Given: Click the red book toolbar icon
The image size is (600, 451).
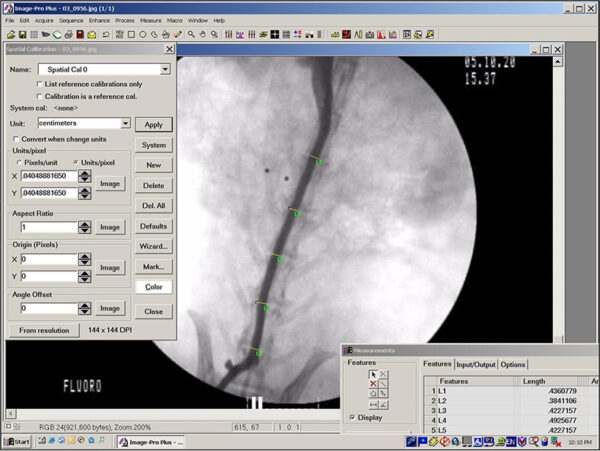Looking at the screenshot, I should coord(80,35).
